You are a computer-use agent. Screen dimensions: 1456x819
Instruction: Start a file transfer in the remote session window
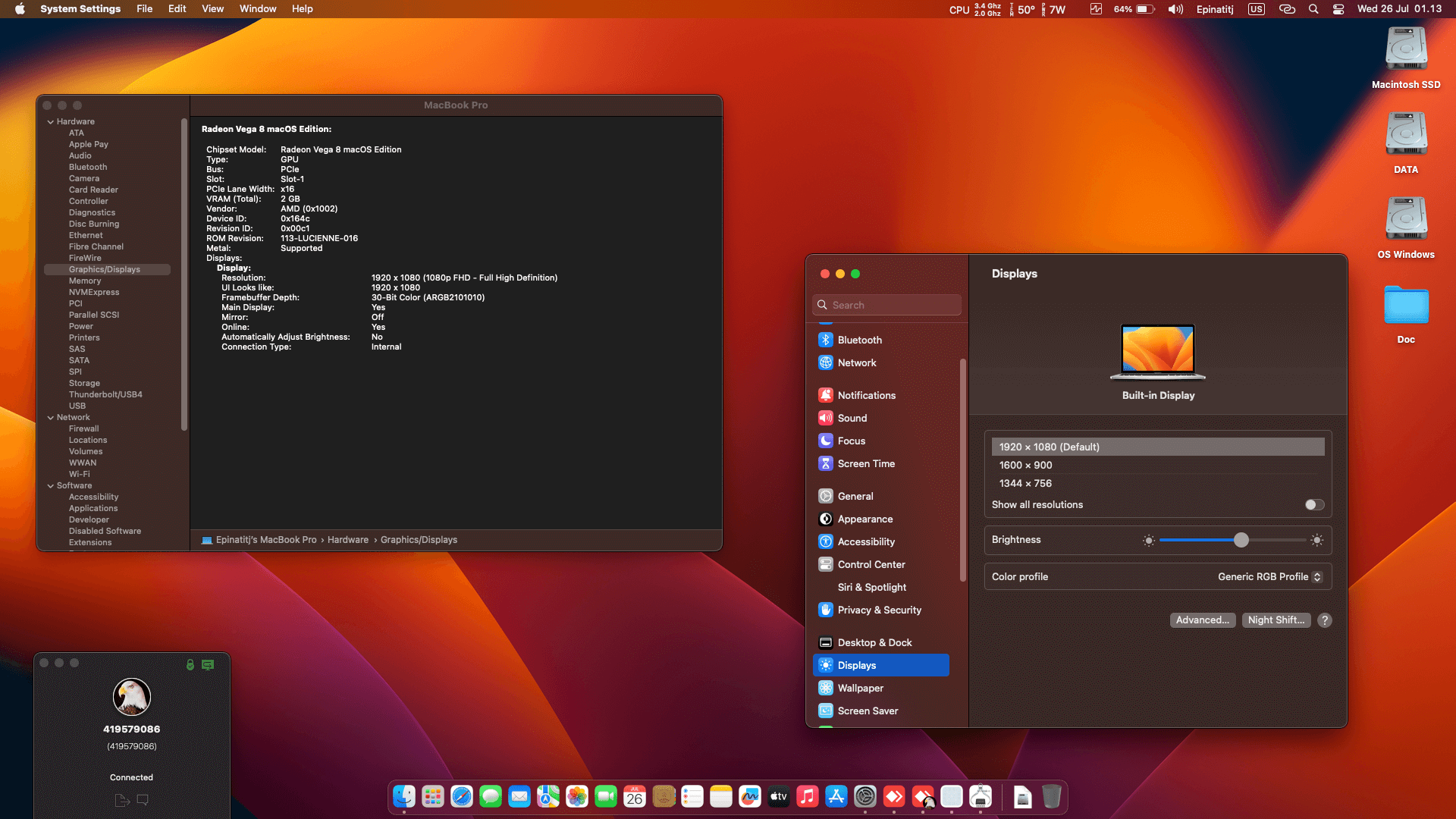point(121,800)
